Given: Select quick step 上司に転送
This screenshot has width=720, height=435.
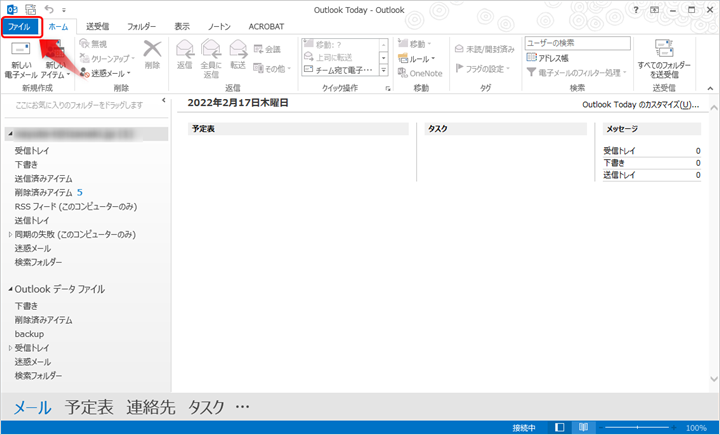Looking at the screenshot, I should click(x=340, y=57).
